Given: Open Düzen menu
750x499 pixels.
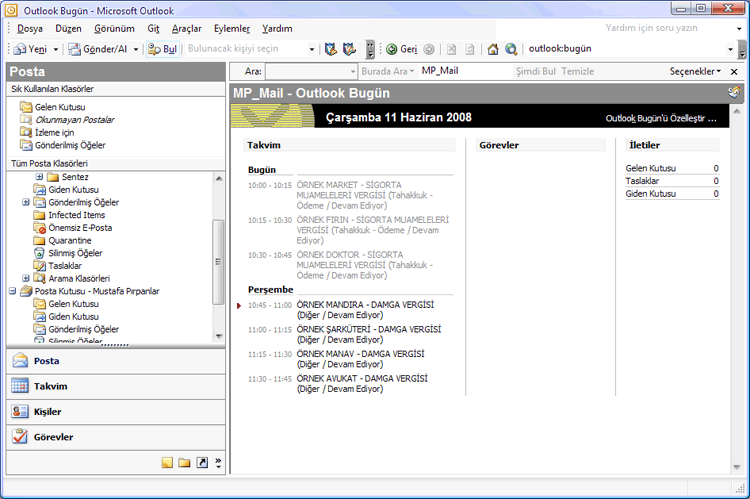Looking at the screenshot, I should 68,29.
